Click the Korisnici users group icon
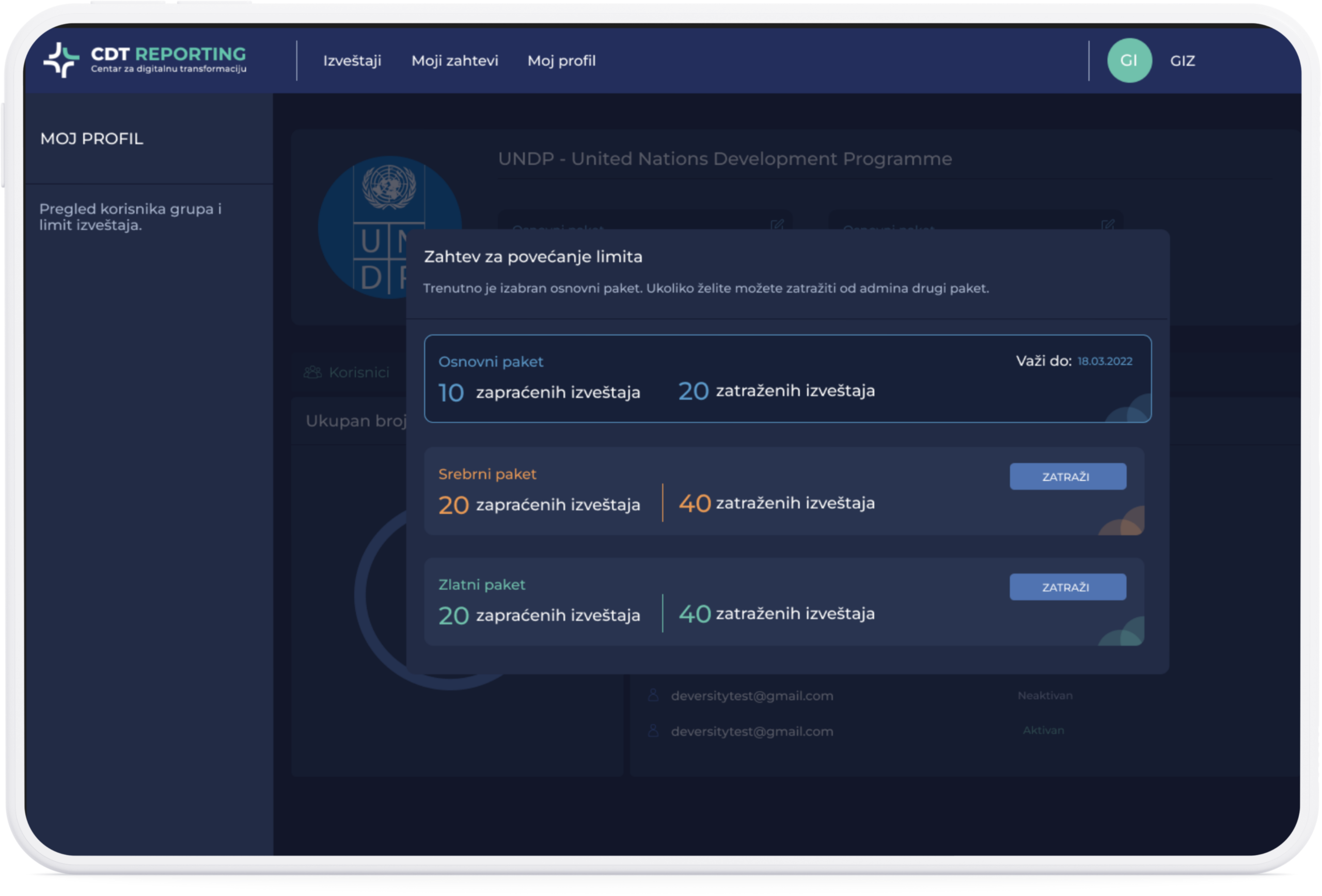1322x896 pixels. [312, 372]
